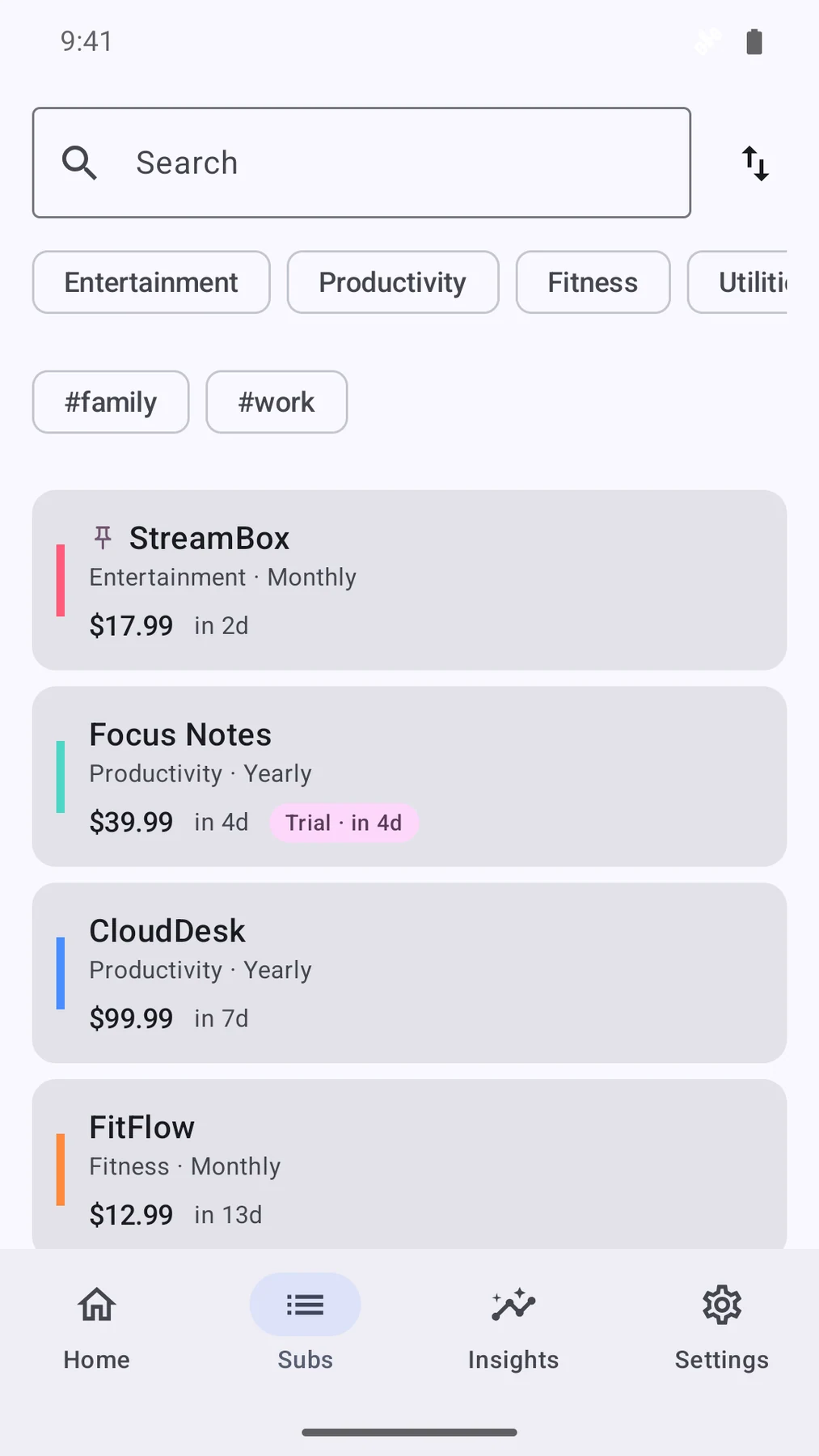Tap the Trial in 4d badge
The image size is (819, 1456).
point(344,823)
